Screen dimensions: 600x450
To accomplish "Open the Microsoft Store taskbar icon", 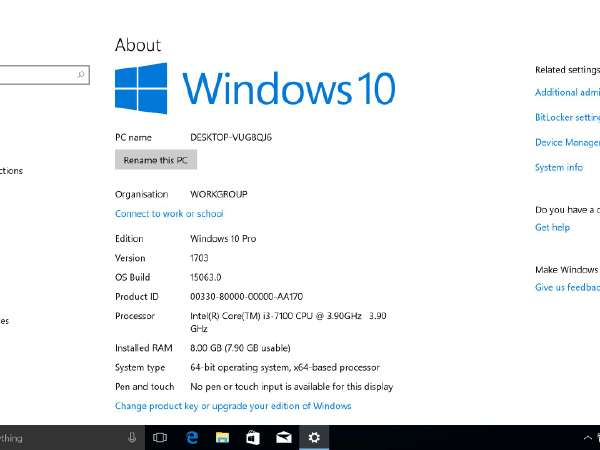I will [x=253, y=437].
